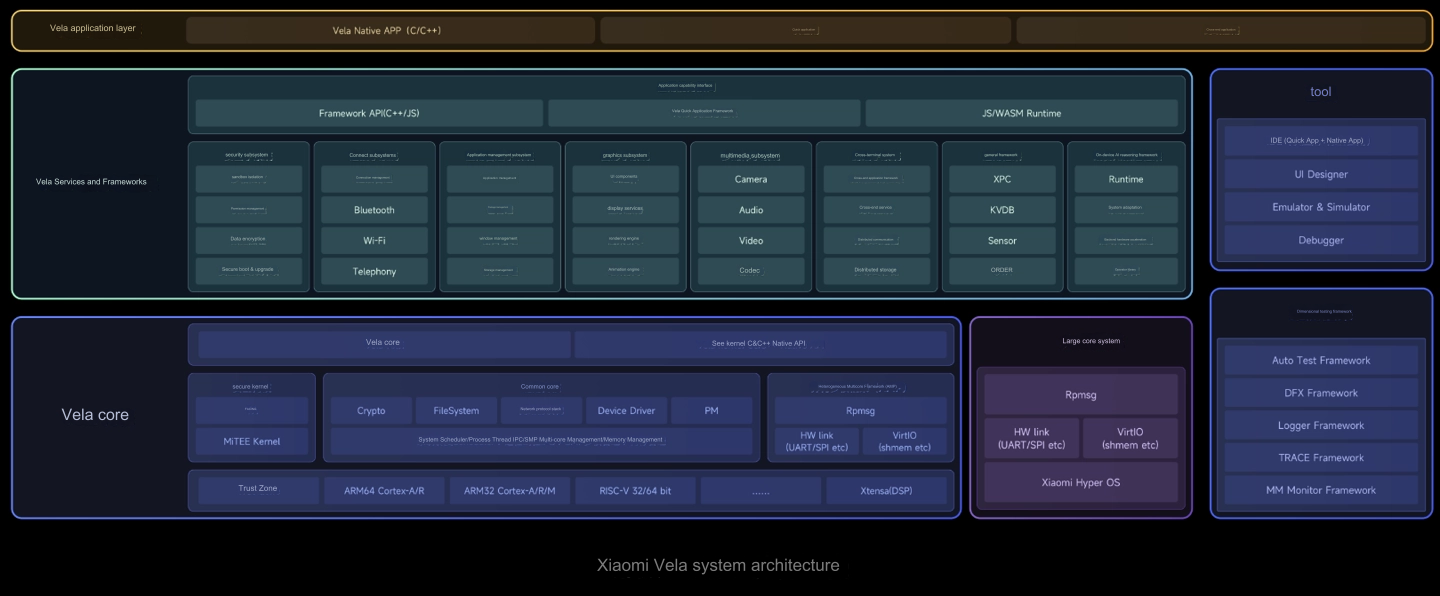The width and height of the screenshot is (1440, 596).
Task: Click the Wi-Fi block
Action: coord(374,241)
